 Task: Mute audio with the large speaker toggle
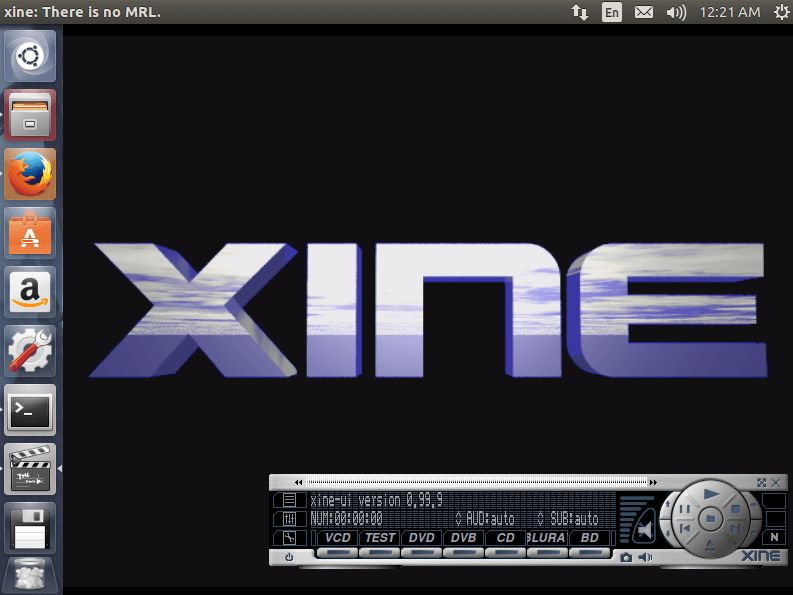tap(645, 529)
